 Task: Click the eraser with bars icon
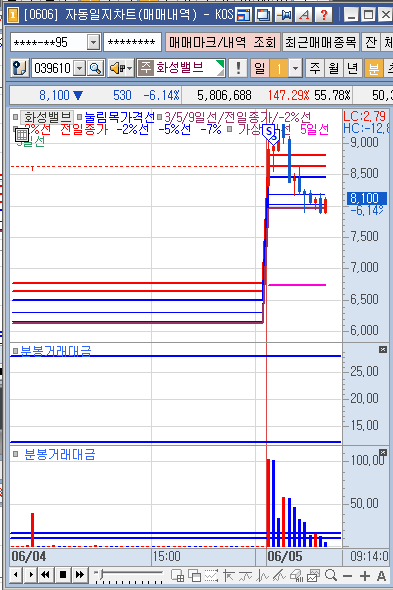click(x=296, y=575)
